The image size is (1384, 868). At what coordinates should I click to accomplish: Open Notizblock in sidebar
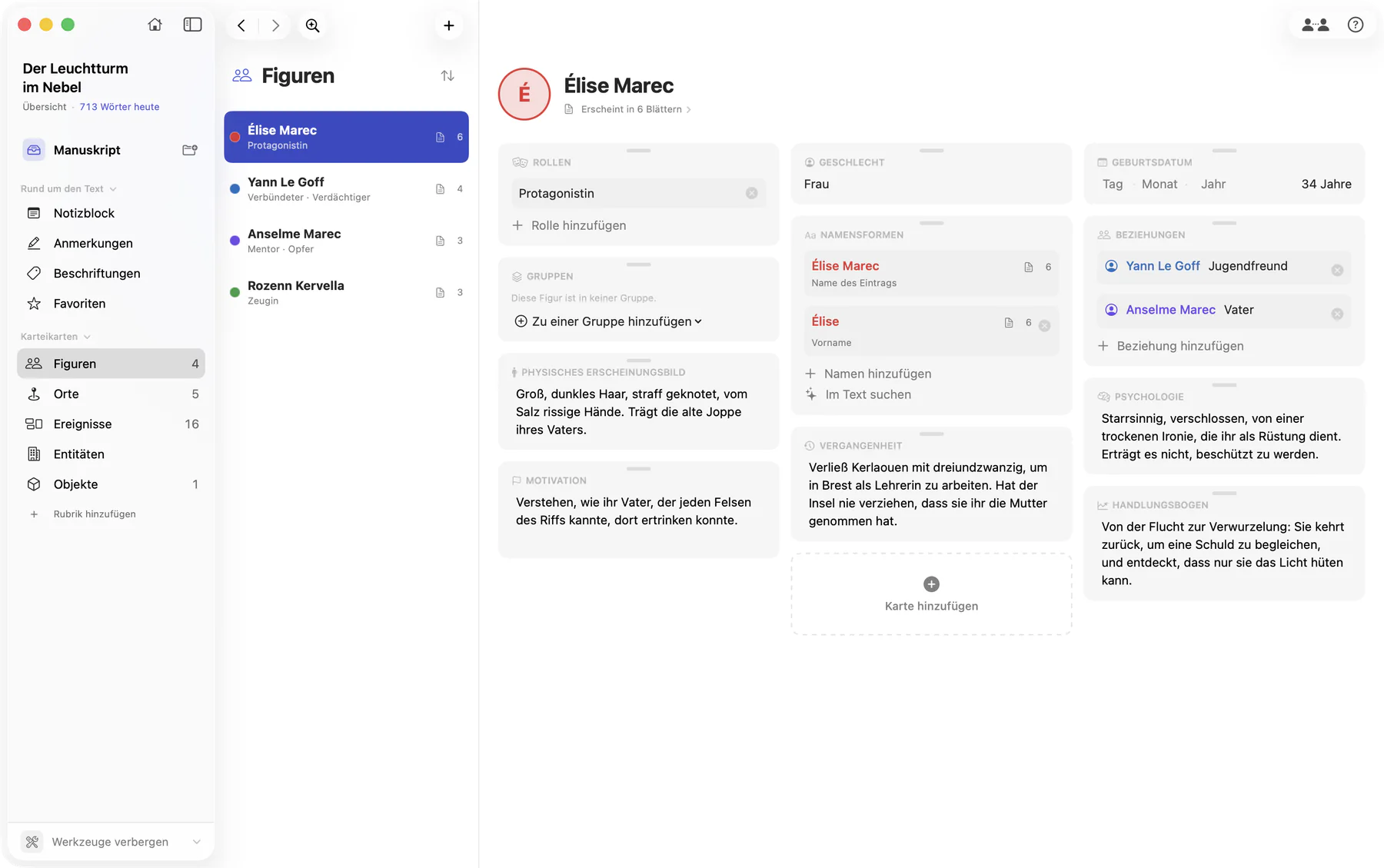click(111, 213)
